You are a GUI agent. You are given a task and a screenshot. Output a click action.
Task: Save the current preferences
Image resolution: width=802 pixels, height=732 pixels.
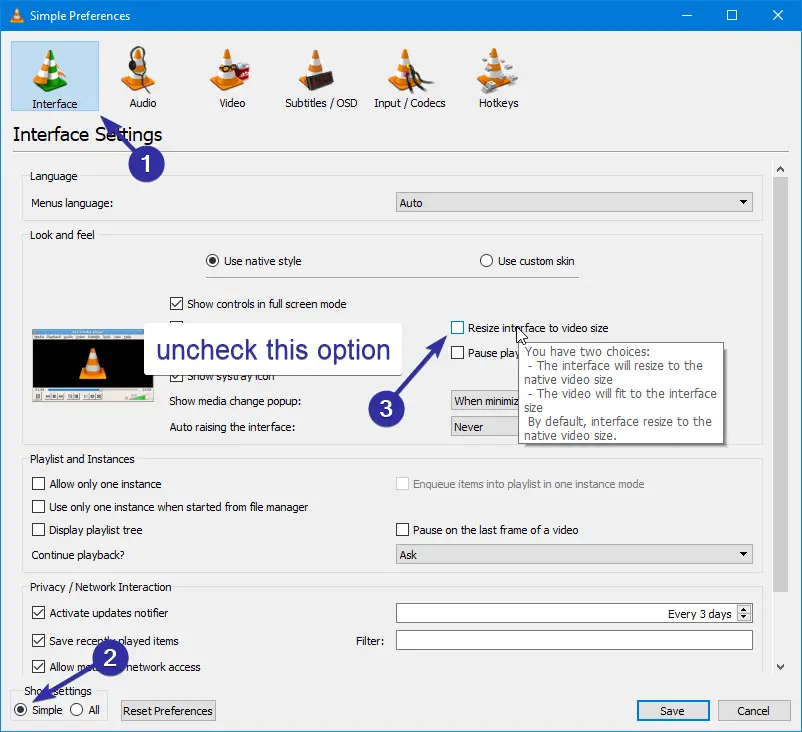pyautogui.click(x=672, y=710)
